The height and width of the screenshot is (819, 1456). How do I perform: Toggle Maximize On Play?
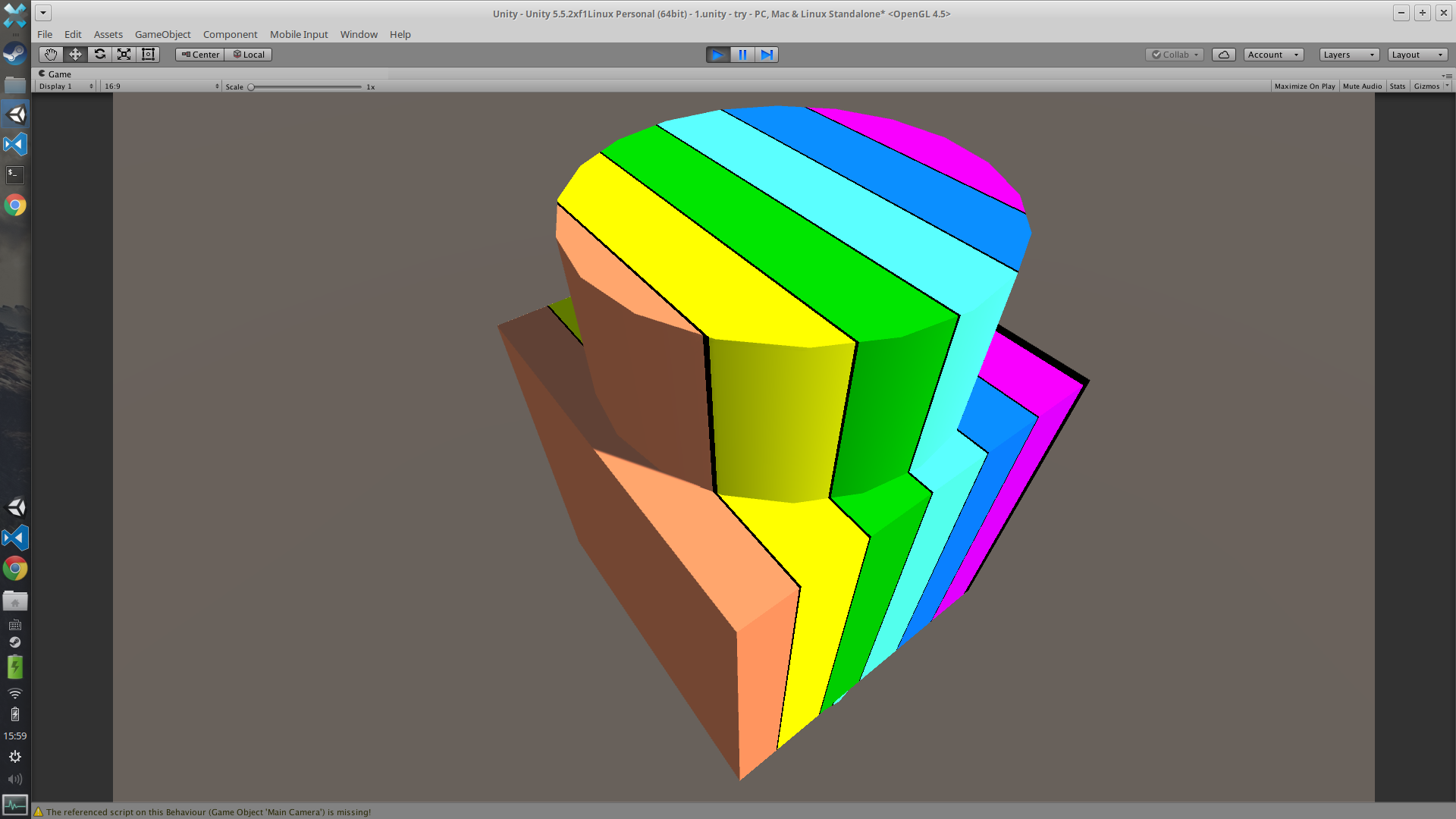(x=1304, y=86)
